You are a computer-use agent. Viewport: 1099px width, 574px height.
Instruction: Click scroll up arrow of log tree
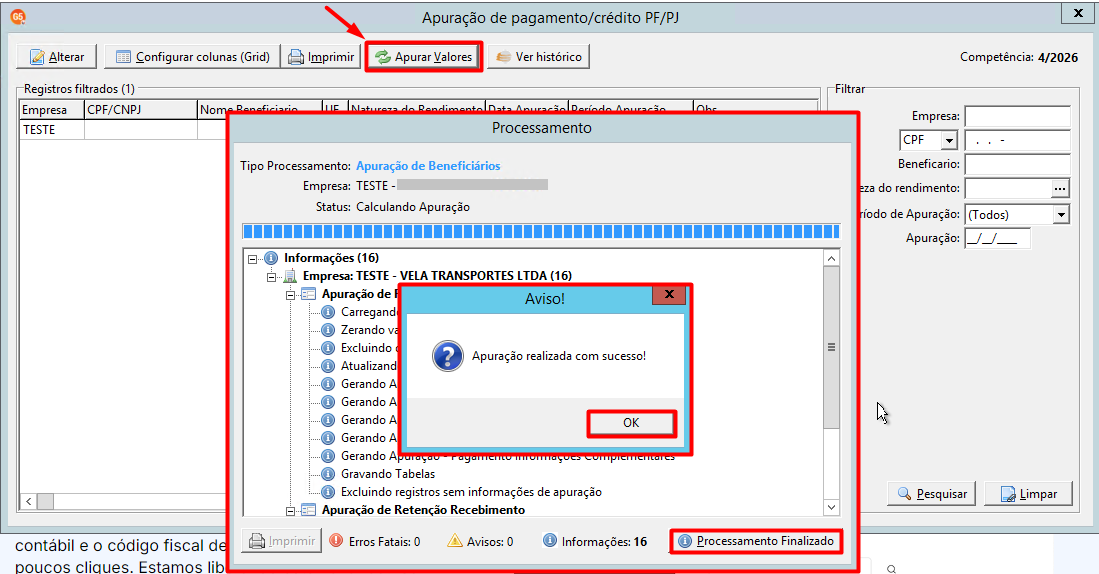click(x=831, y=259)
